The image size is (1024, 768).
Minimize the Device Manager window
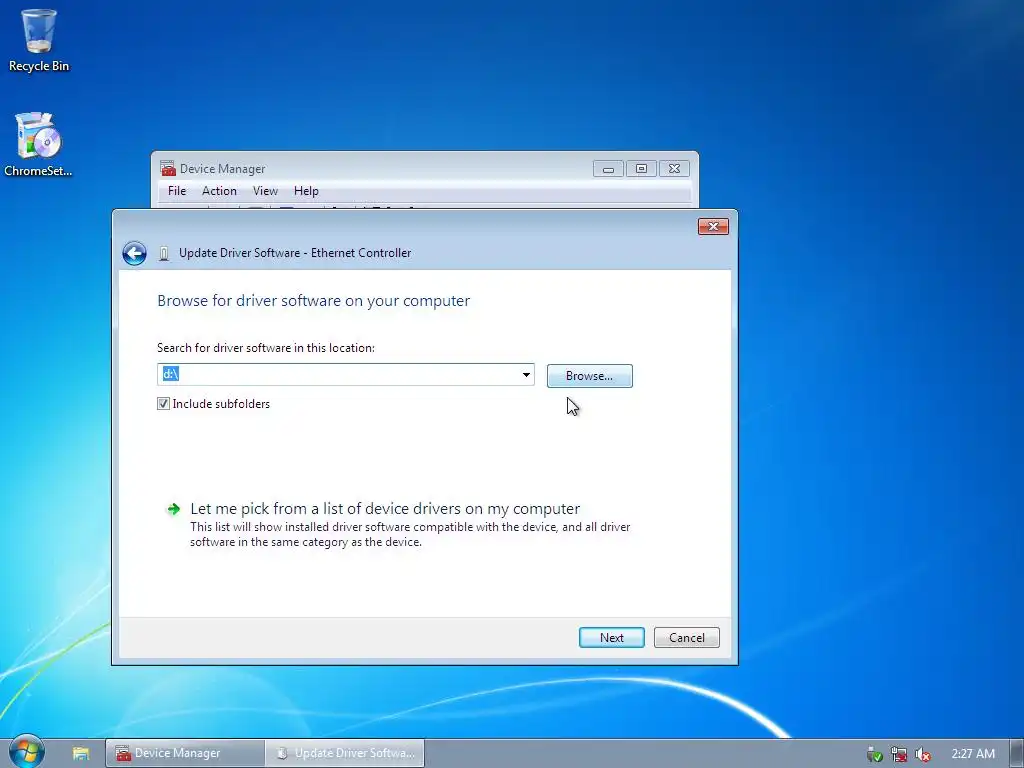point(608,168)
